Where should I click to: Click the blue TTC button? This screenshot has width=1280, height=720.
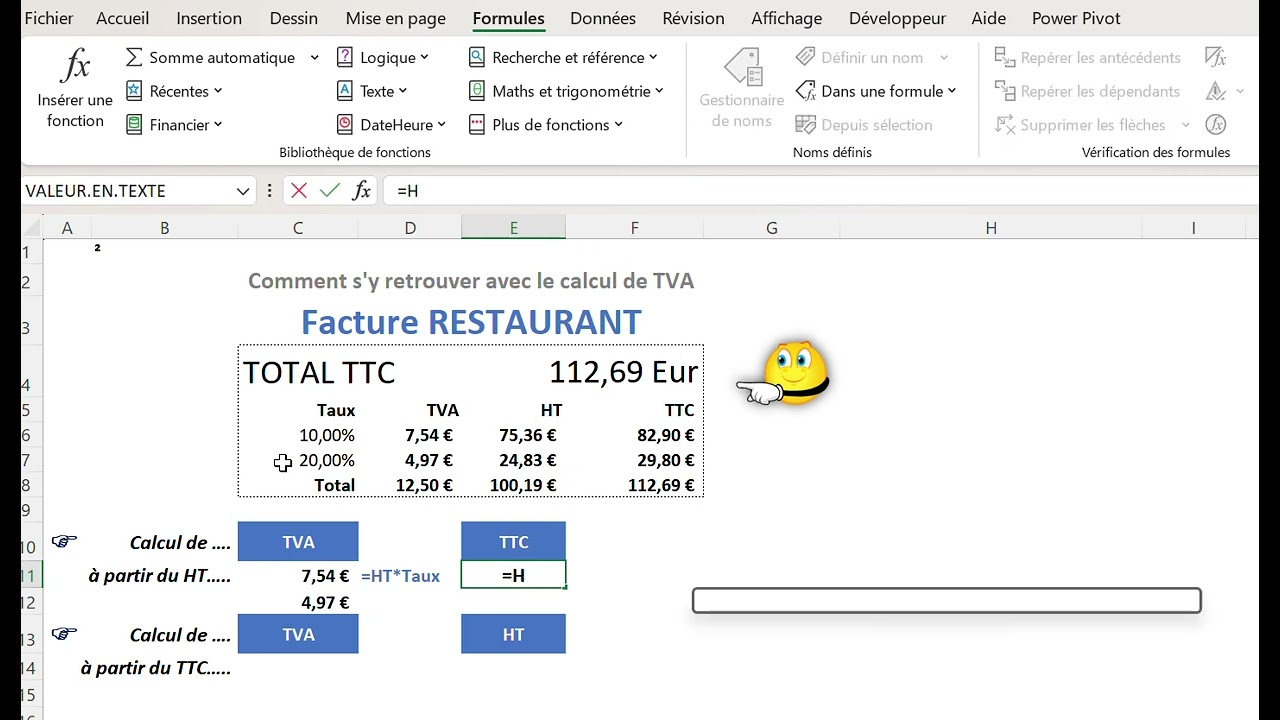tap(513, 541)
